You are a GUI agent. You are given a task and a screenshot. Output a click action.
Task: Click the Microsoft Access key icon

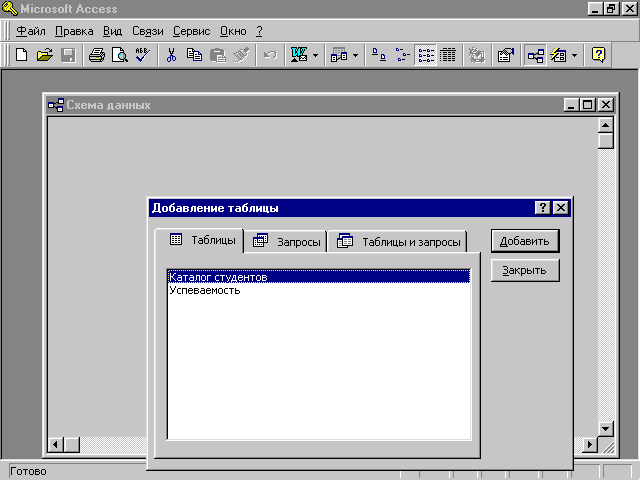[x=9, y=8]
